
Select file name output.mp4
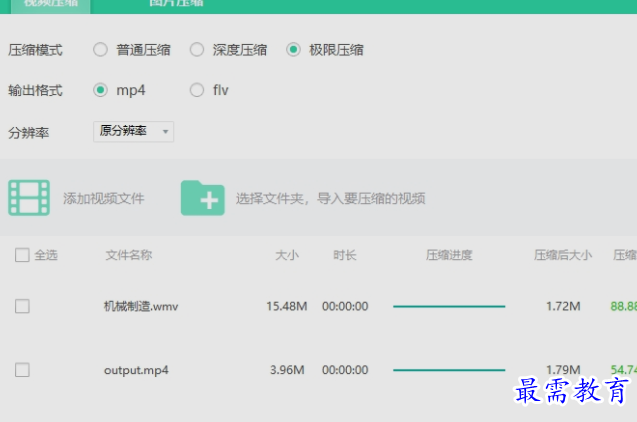point(136,370)
